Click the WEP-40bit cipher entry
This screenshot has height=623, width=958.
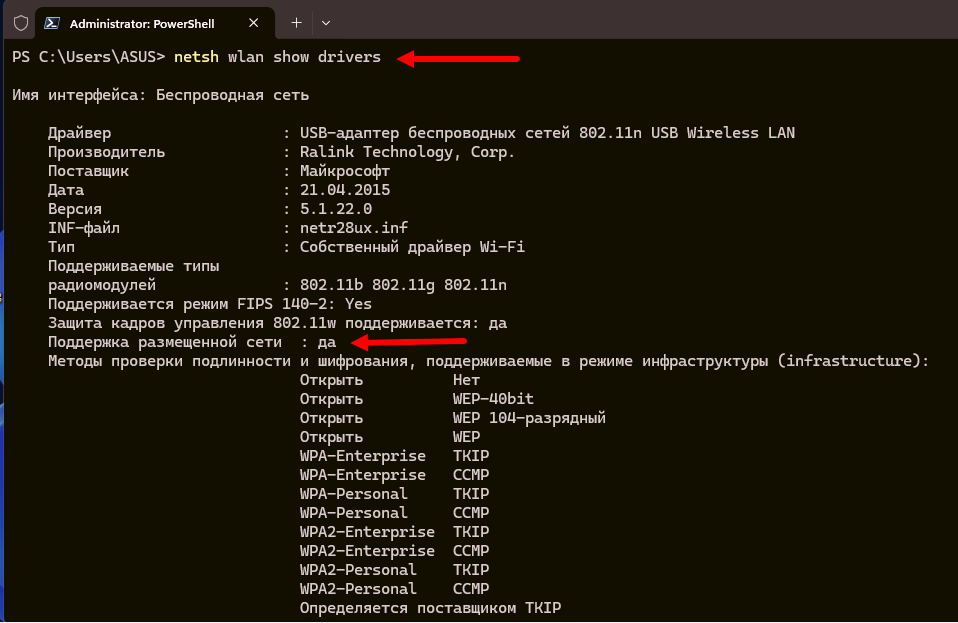click(x=493, y=399)
